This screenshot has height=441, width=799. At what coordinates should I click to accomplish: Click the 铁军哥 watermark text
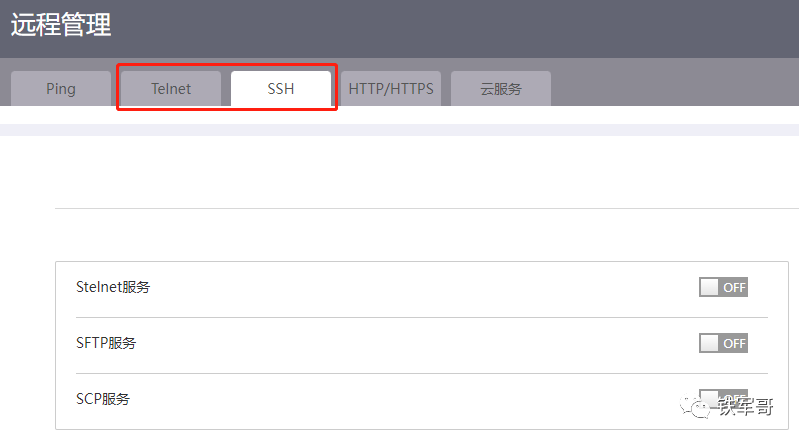point(746,406)
